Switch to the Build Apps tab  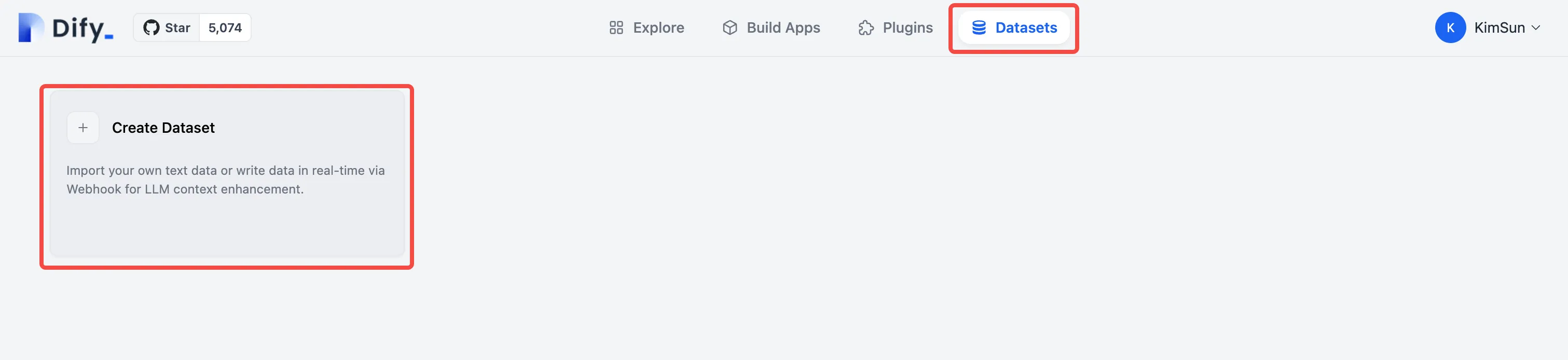pyautogui.click(x=783, y=28)
